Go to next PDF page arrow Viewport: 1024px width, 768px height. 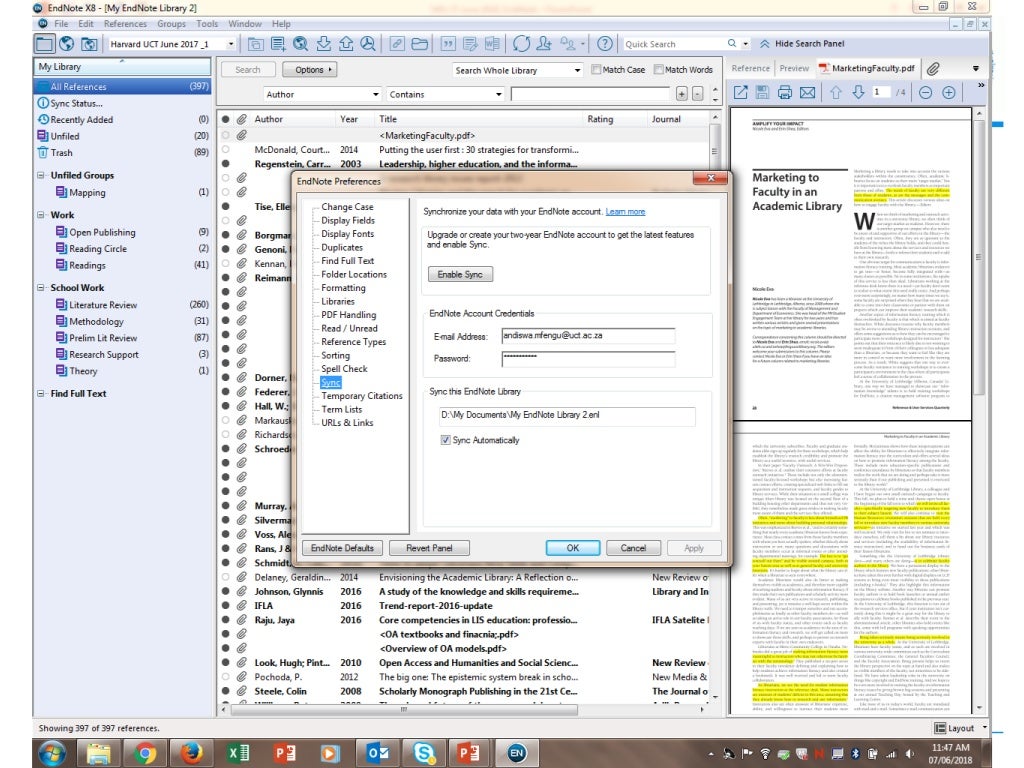point(859,93)
